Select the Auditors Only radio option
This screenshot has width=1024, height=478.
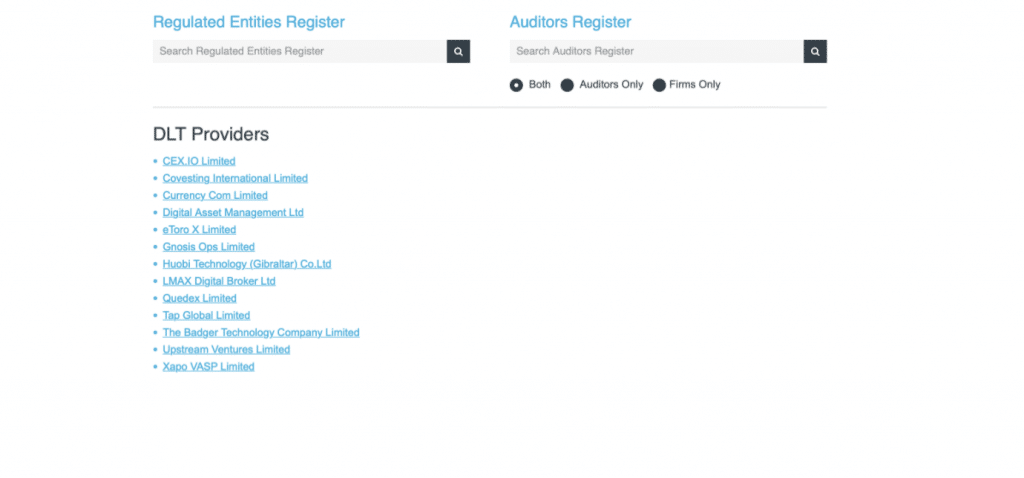coord(568,85)
